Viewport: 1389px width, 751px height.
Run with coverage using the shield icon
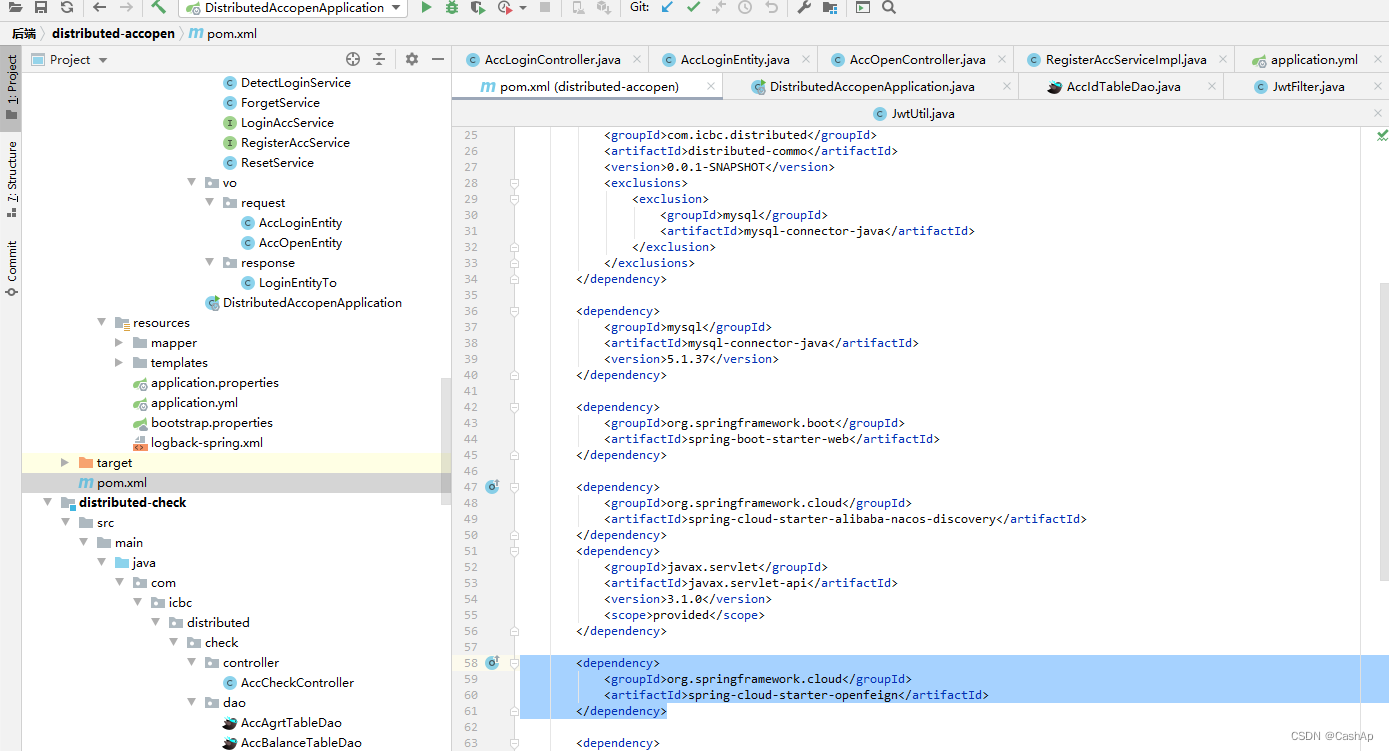click(x=477, y=7)
